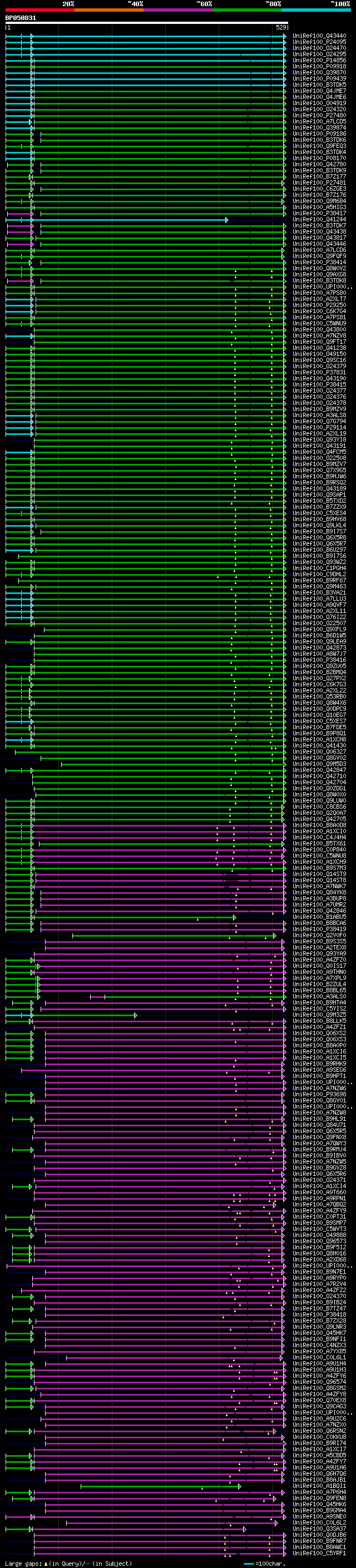Image resolution: width=356 pixels, height=1568 pixels.
Task: Open hit UniRef100_P24095
Action: point(319,42)
